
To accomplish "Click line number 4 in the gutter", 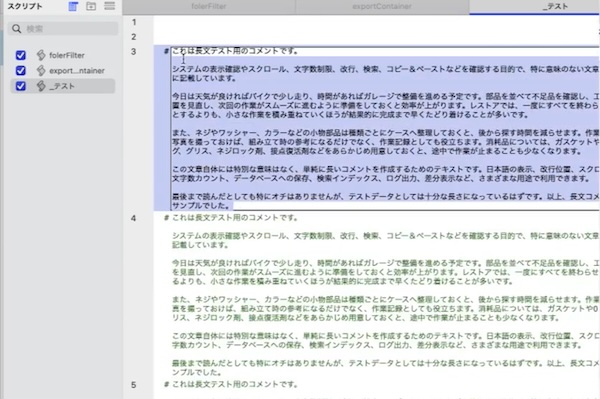I will click(x=134, y=218).
